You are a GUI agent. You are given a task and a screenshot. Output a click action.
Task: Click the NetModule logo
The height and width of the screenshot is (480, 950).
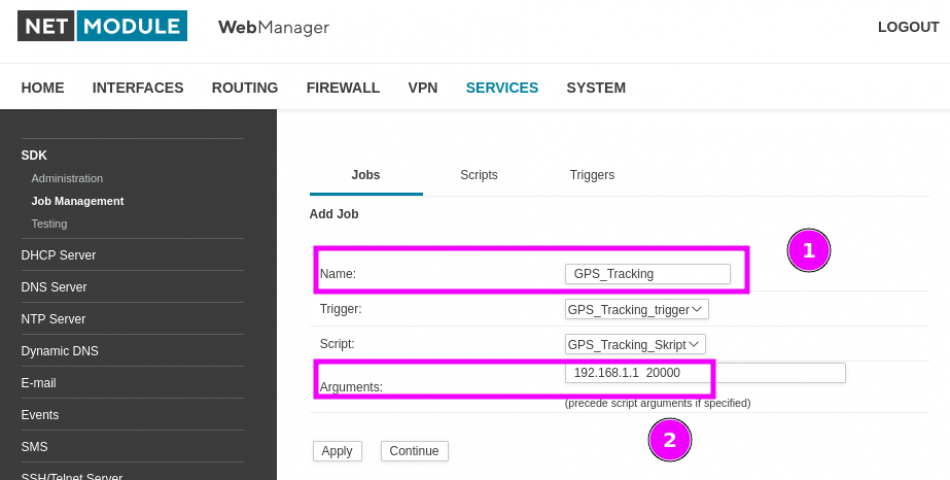tap(102, 26)
